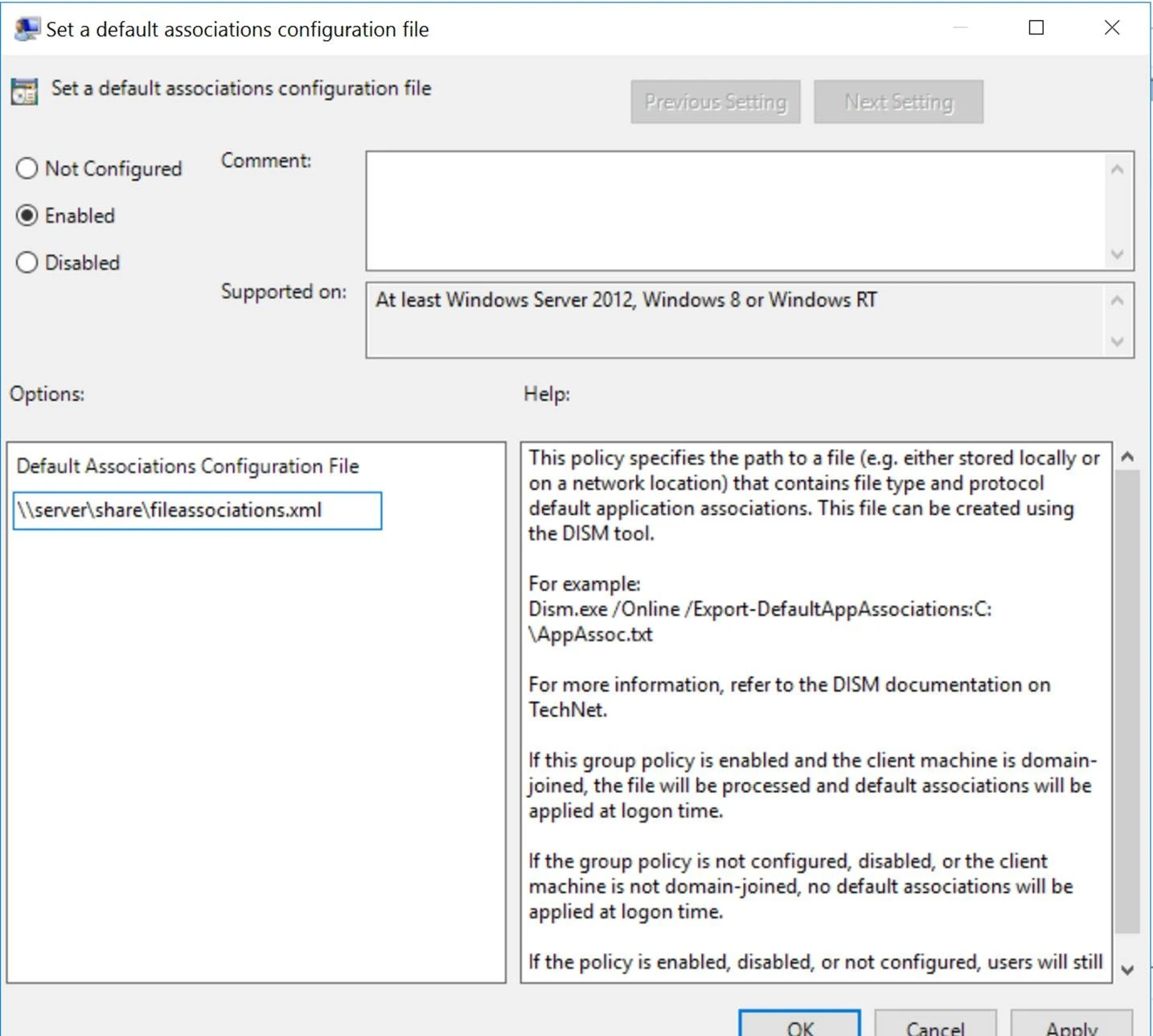The height and width of the screenshot is (1036, 1153).
Task: Confirm changes with the OK button
Action: pos(798,1027)
